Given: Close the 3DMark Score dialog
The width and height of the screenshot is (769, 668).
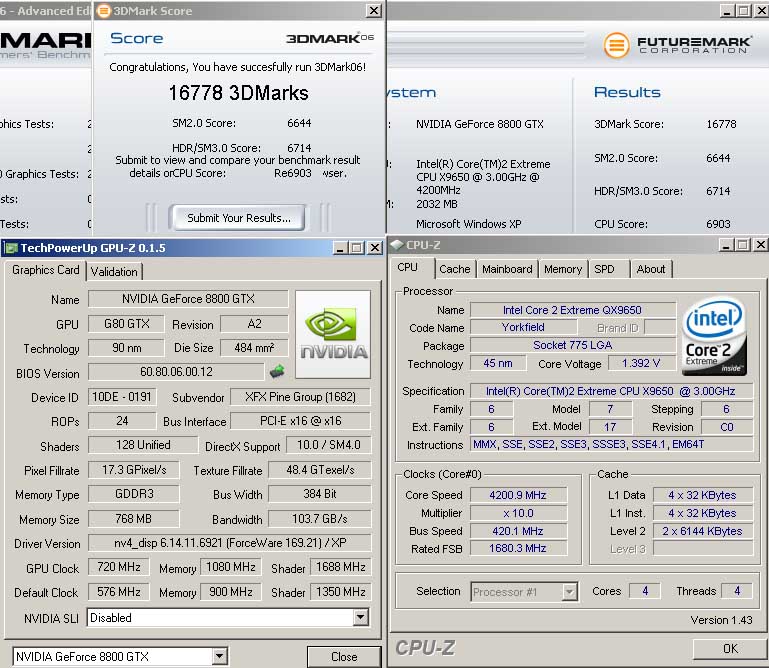Looking at the screenshot, I should coord(374,10).
